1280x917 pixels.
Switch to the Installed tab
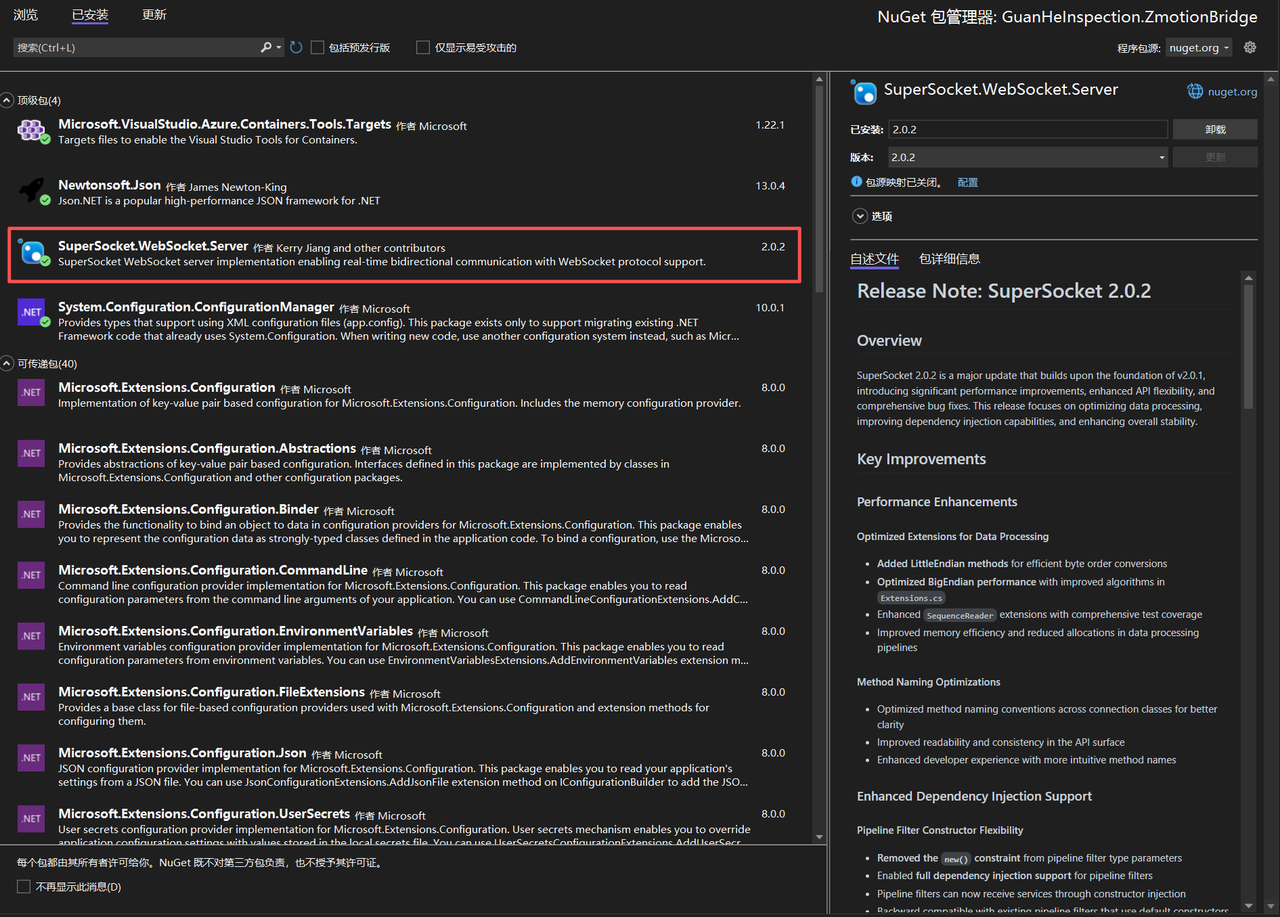(x=90, y=15)
